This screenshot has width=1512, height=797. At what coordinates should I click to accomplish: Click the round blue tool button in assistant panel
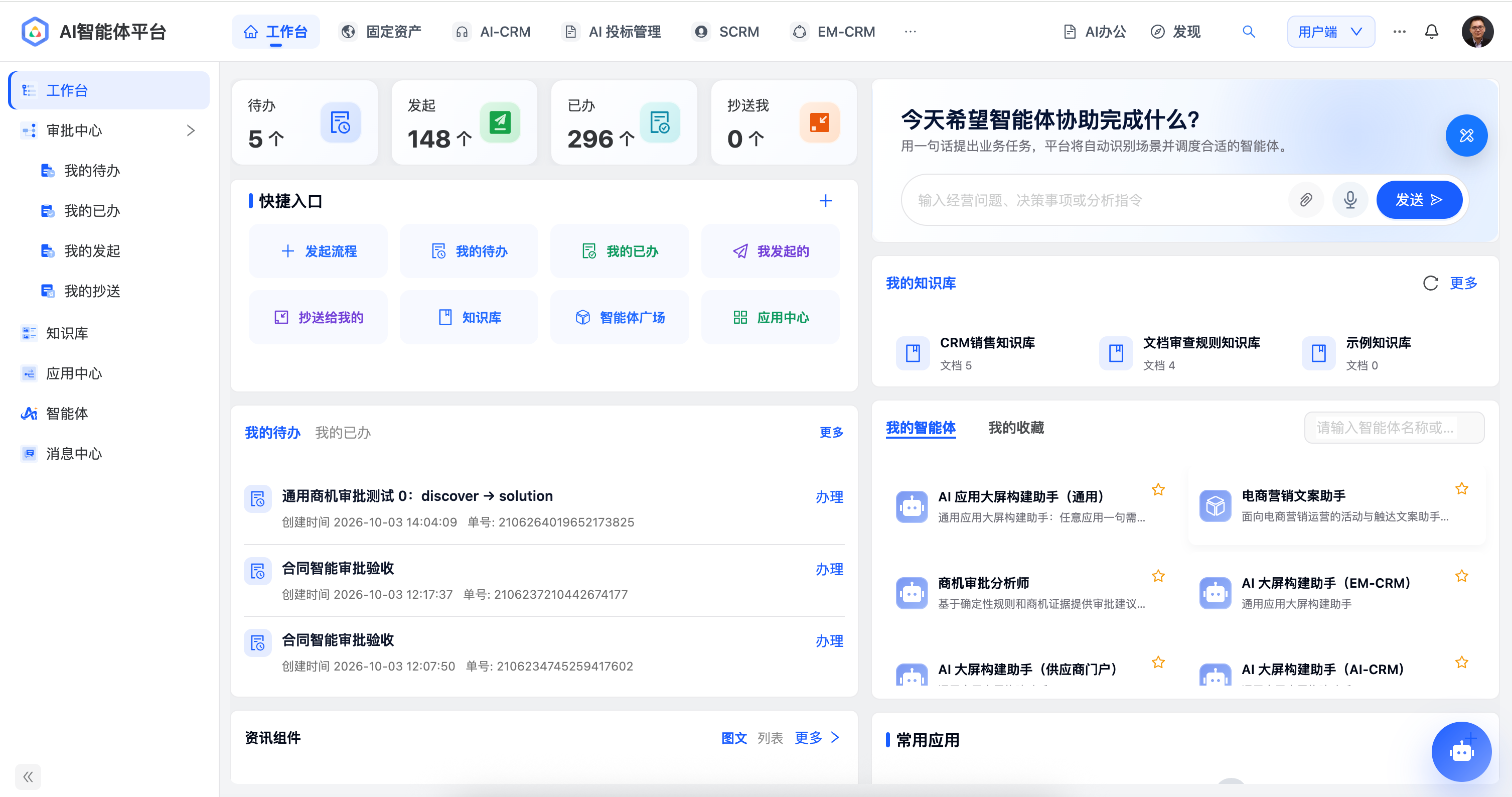pos(1466,136)
